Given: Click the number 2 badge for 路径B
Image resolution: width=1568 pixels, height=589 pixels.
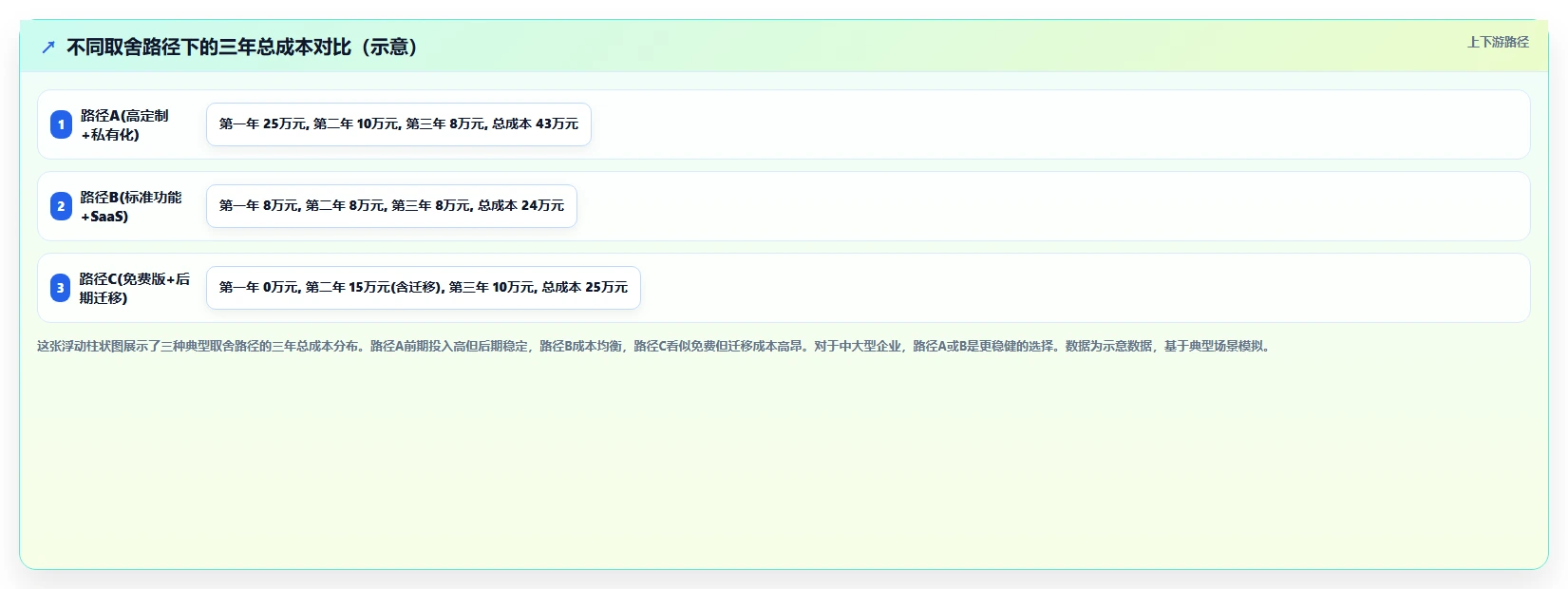Looking at the screenshot, I should coord(61,206).
